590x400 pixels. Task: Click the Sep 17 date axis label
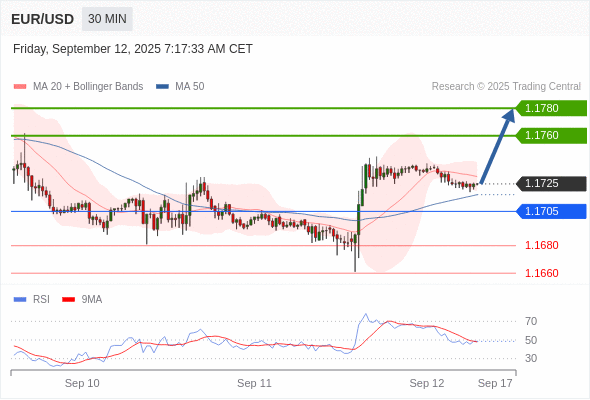click(495, 383)
